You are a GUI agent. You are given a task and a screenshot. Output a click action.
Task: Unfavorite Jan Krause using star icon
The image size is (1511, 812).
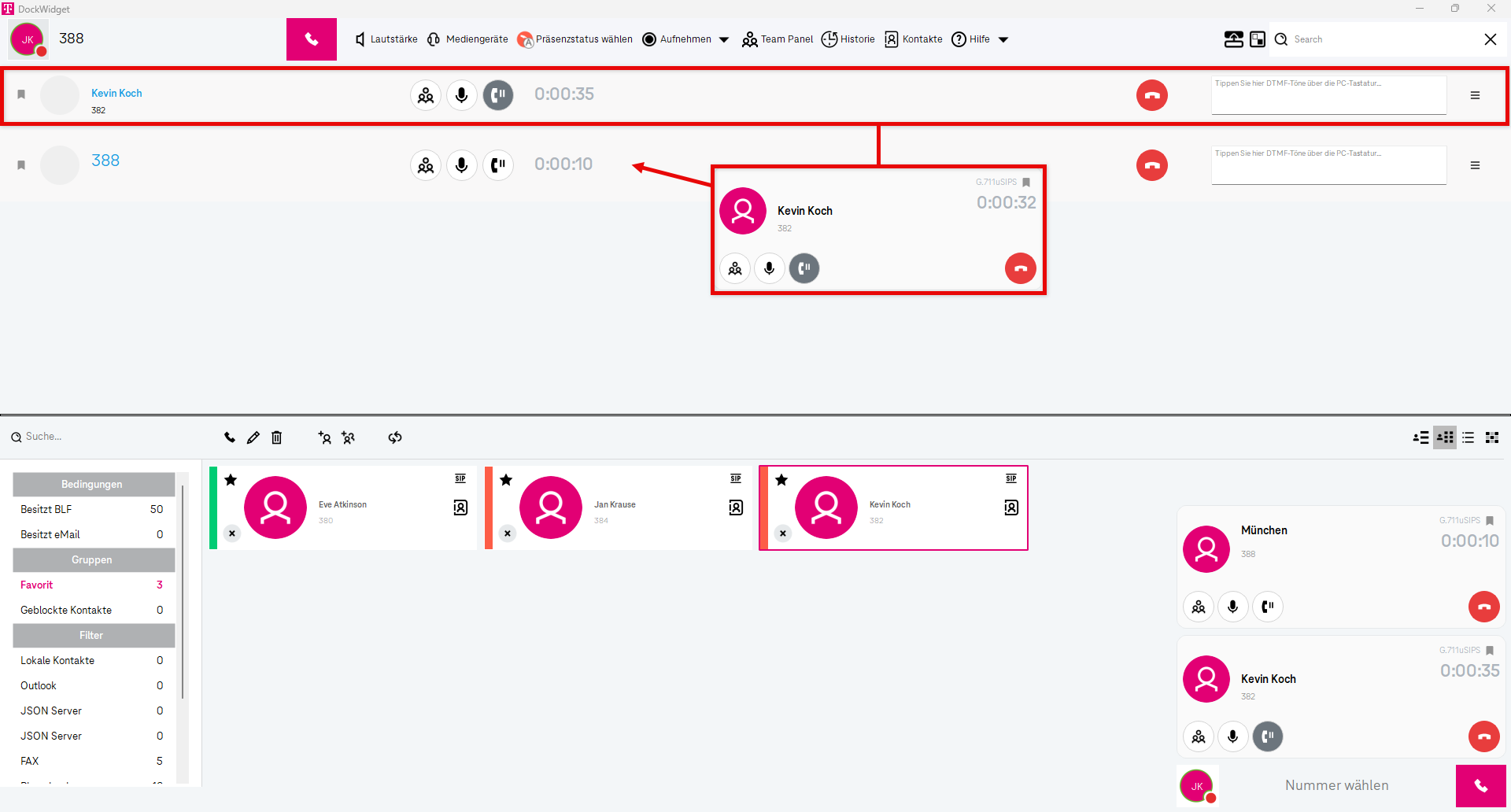tap(506, 480)
